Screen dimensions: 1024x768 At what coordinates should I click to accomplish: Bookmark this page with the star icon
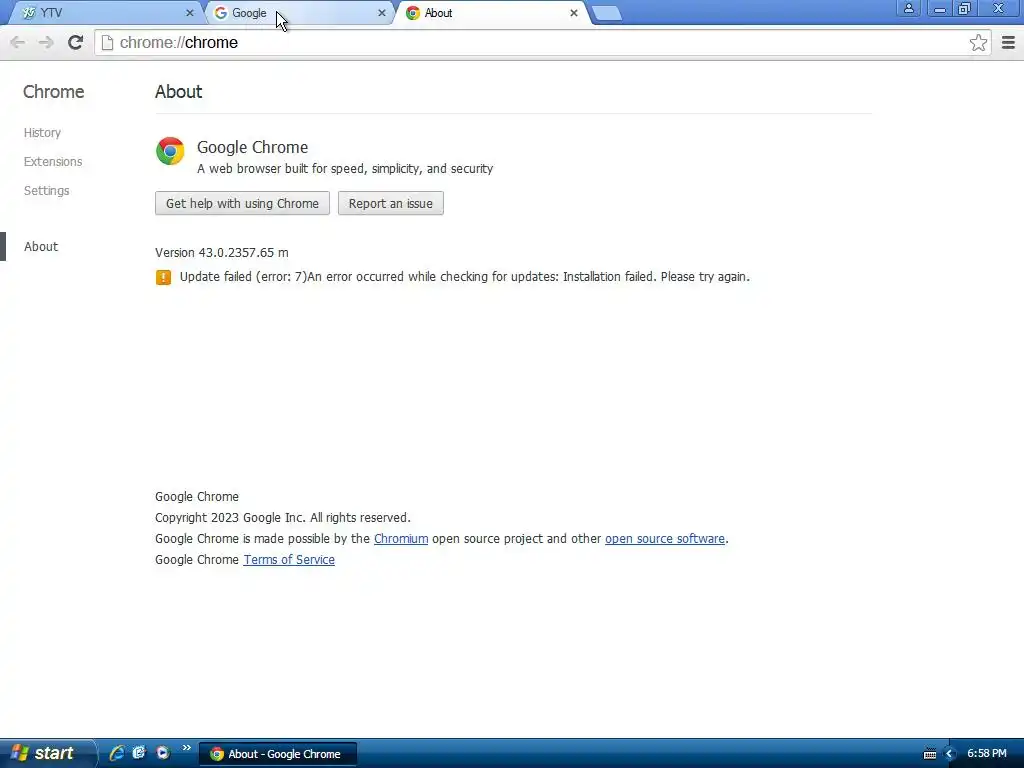pyautogui.click(x=978, y=42)
